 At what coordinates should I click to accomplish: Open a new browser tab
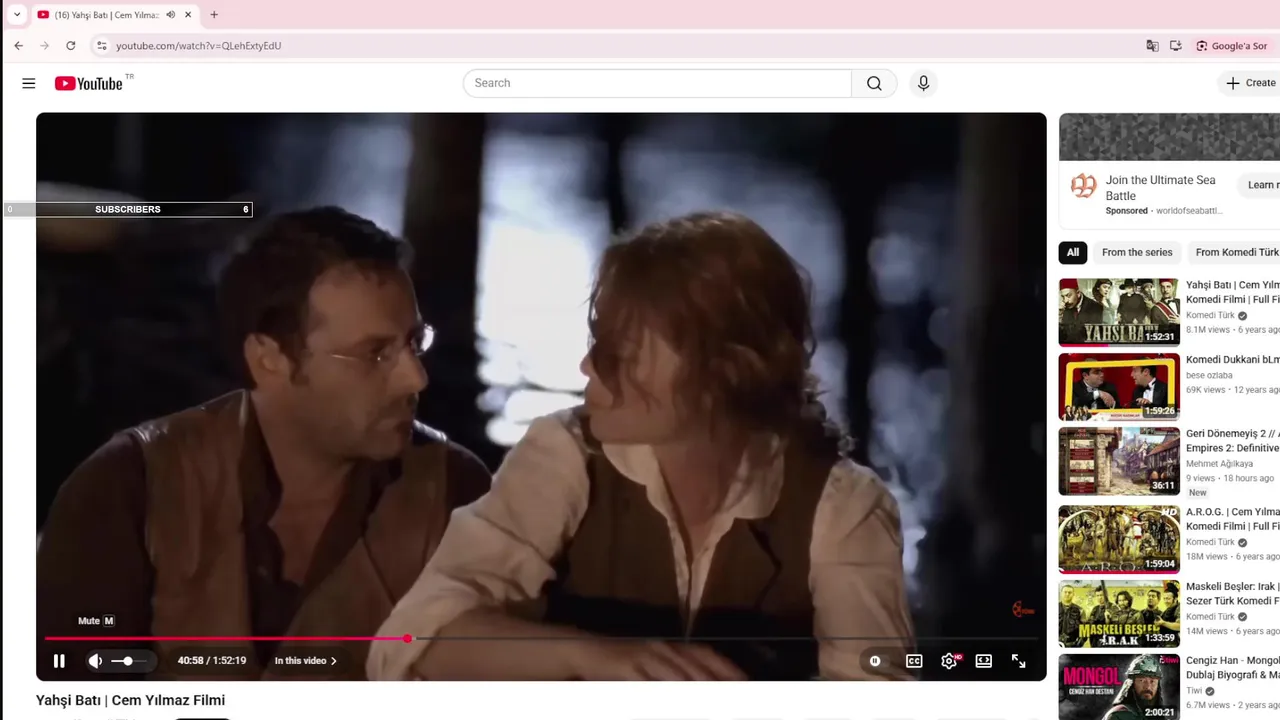(214, 15)
